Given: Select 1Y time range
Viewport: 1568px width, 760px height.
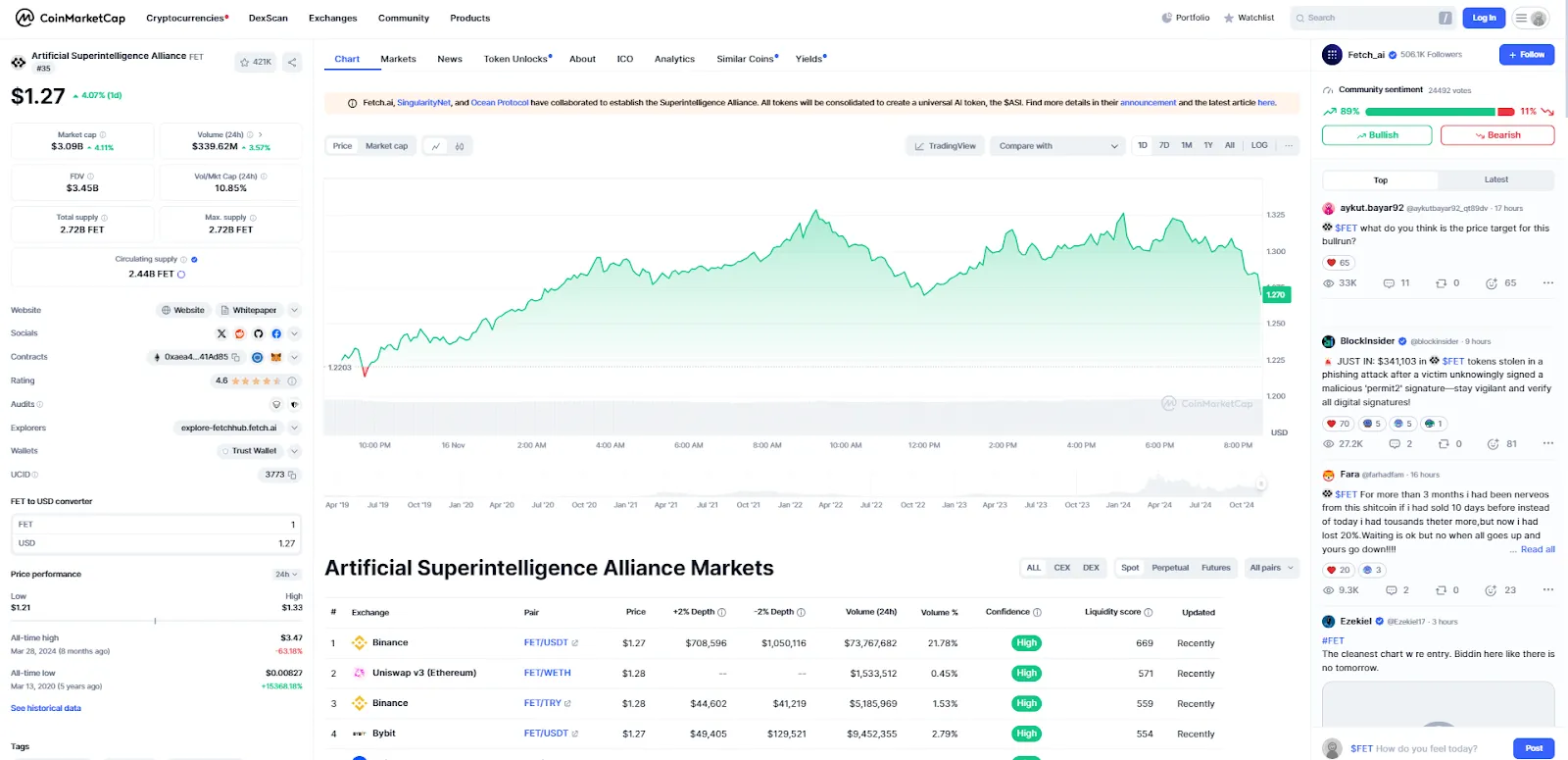Looking at the screenshot, I should [1208, 145].
